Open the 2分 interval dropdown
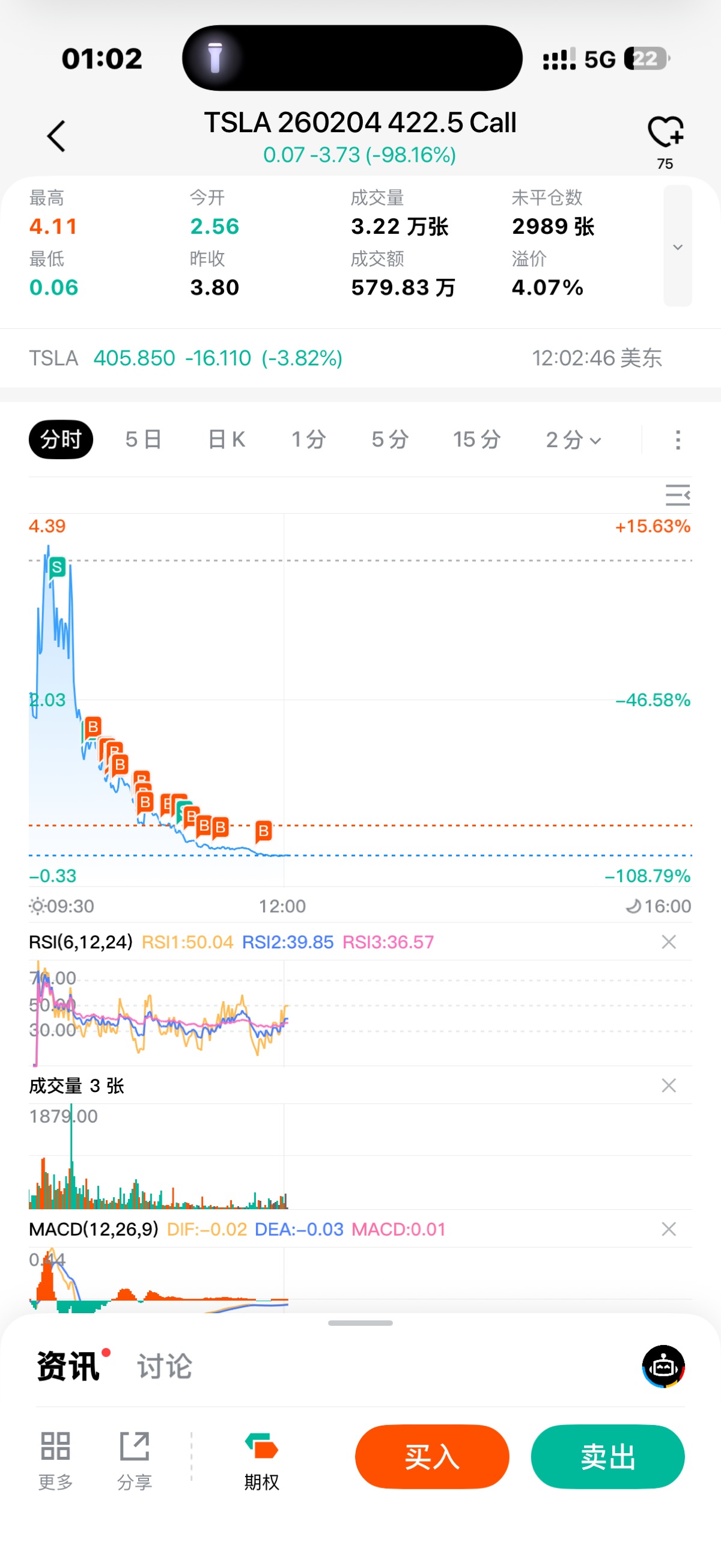The image size is (721, 1568). click(x=573, y=439)
